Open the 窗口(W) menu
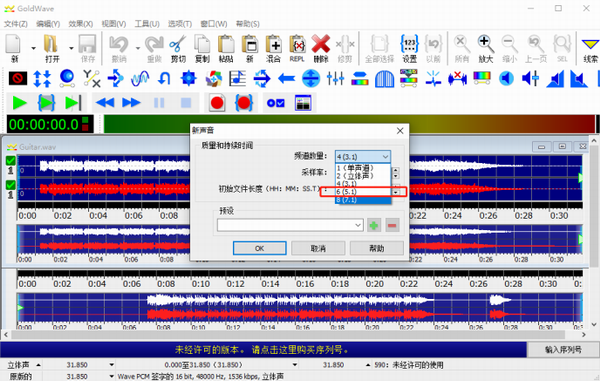Viewport: 600px width, 381px height. pyautogui.click(x=214, y=24)
